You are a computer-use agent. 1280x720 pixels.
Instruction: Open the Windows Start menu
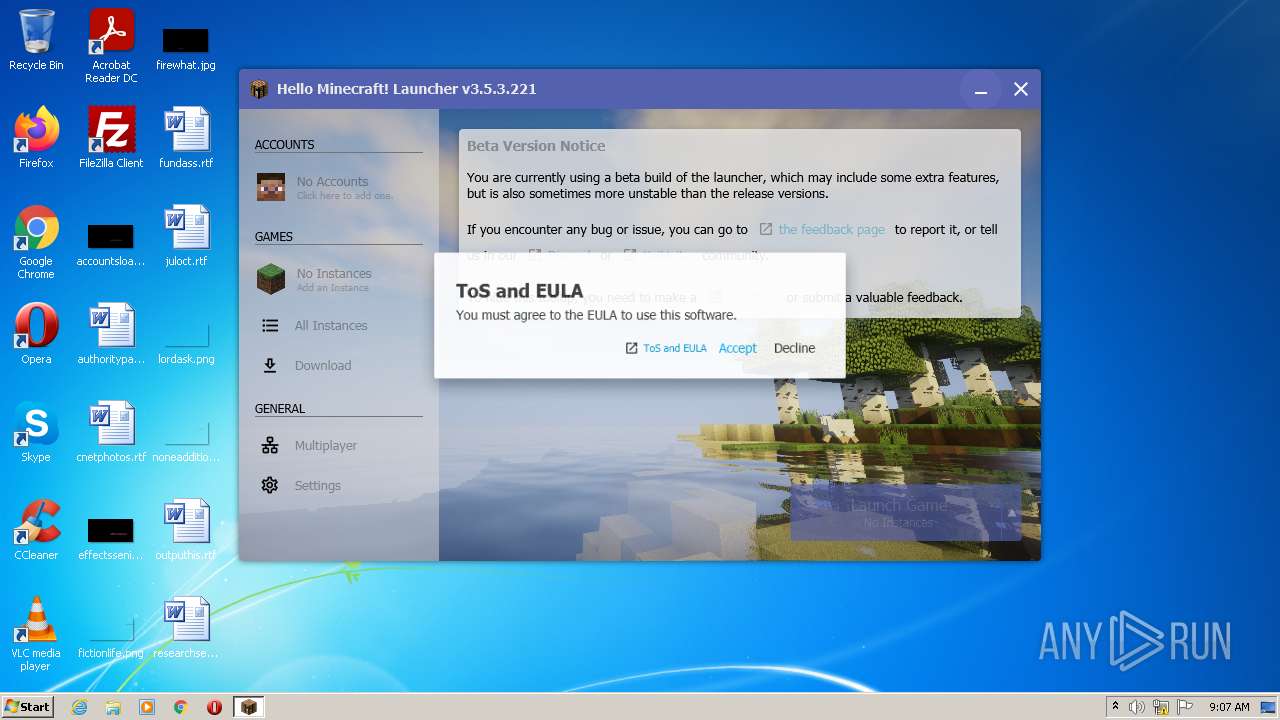coord(28,706)
